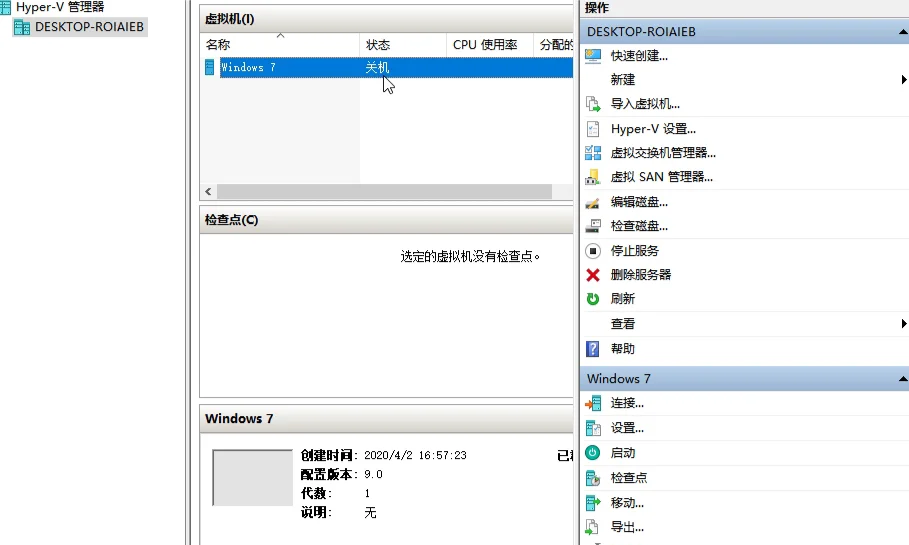The image size is (909, 545).
Task: Collapse the DESKTOP-ROIAIEB actions section
Action: [x=903, y=32]
